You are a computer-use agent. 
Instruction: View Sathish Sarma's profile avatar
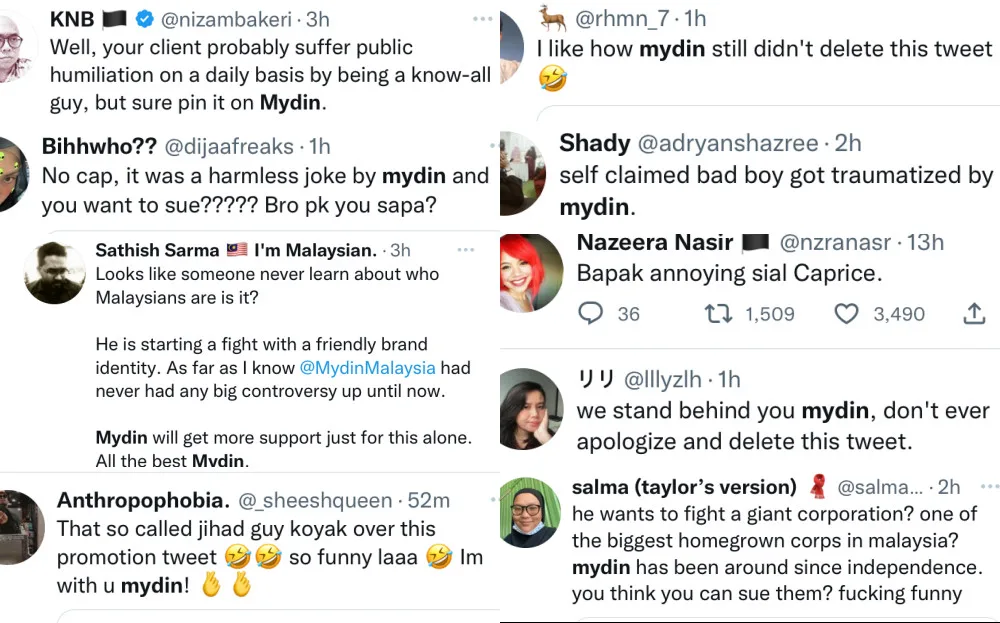(x=54, y=272)
